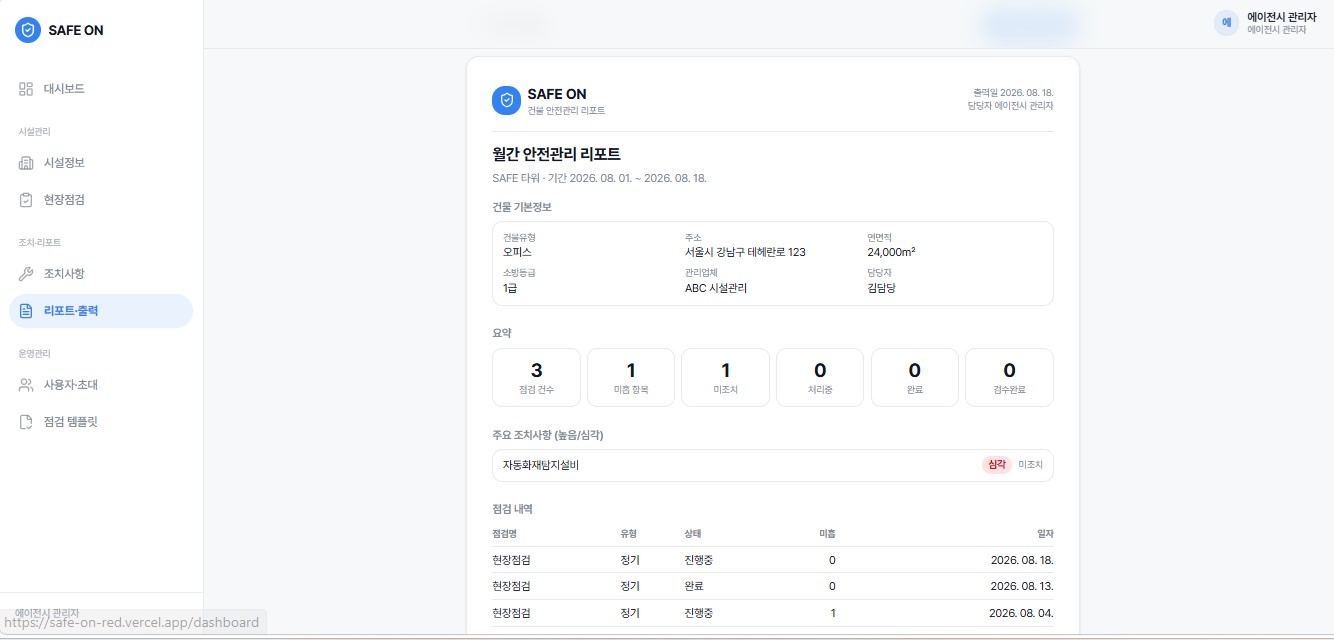Click the user avatar circle labeled 에
The width and height of the screenshot is (1334, 640).
coord(1226,23)
